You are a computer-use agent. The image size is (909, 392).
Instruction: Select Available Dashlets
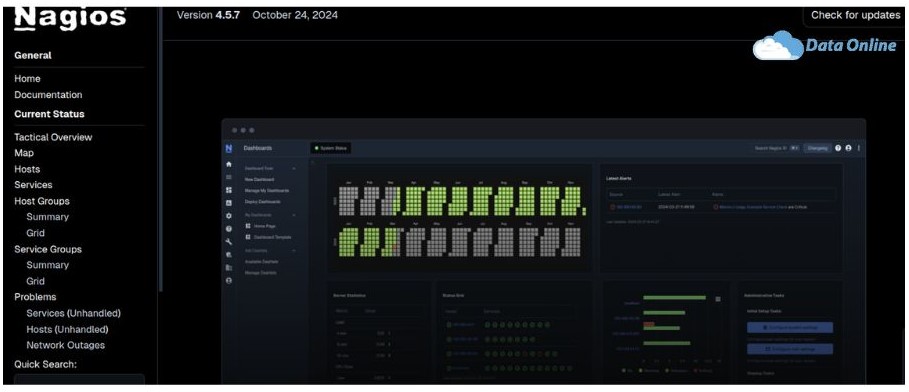(x=261, y=262)
